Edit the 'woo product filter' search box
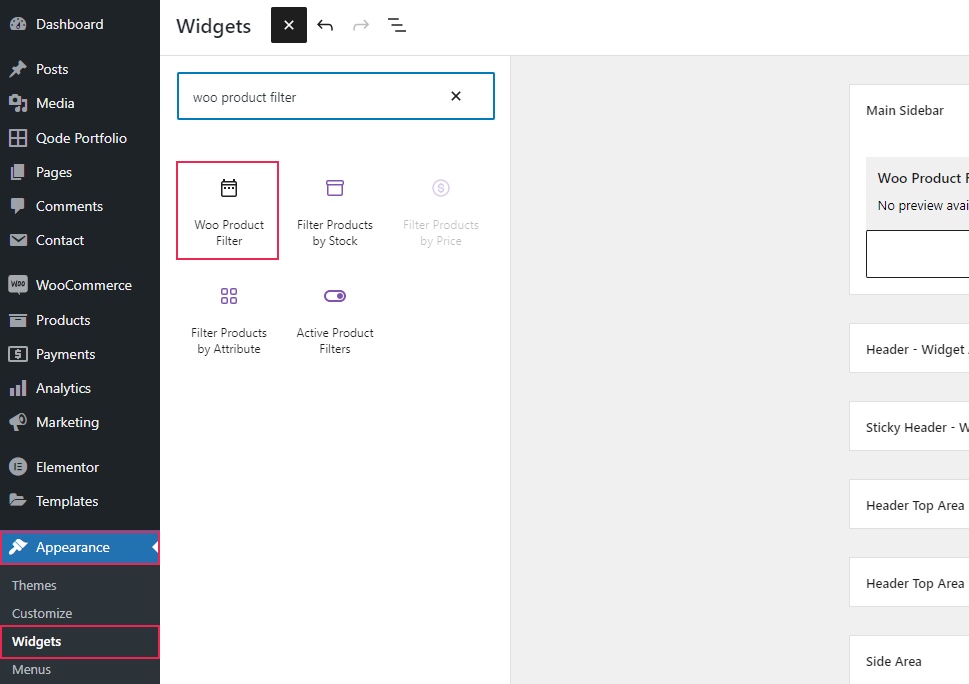This screenshot has height=684, width=969. (x=336, y=96)
